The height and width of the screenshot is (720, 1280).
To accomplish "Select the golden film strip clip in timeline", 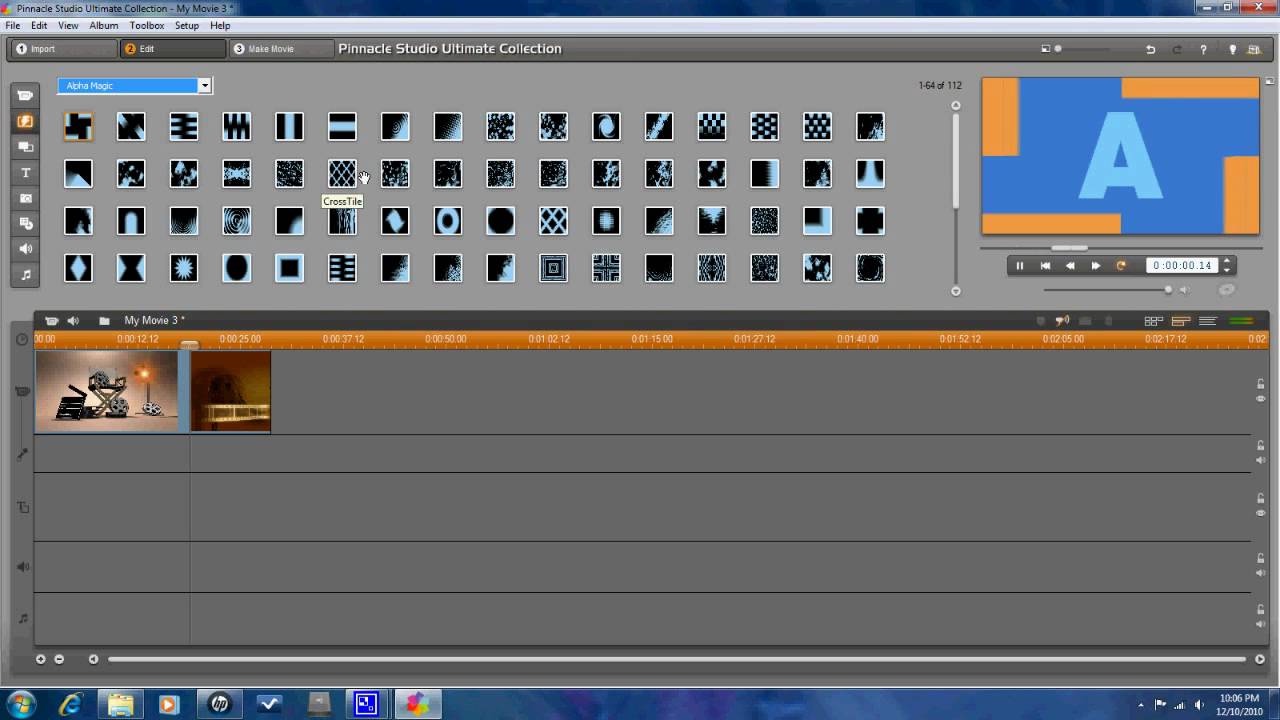I will pyautogui.click(x=231, y=391).
